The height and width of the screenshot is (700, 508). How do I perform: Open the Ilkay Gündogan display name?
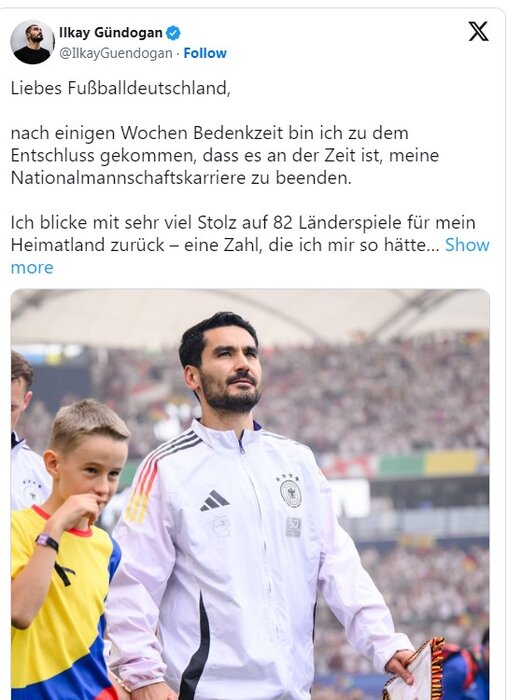pos(111,33)
